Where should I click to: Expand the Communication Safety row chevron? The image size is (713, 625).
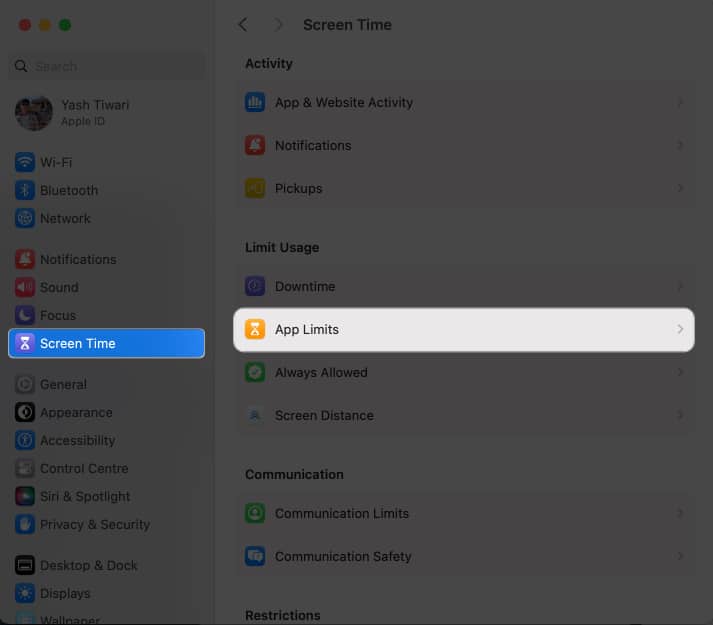(x=680, y=556)
